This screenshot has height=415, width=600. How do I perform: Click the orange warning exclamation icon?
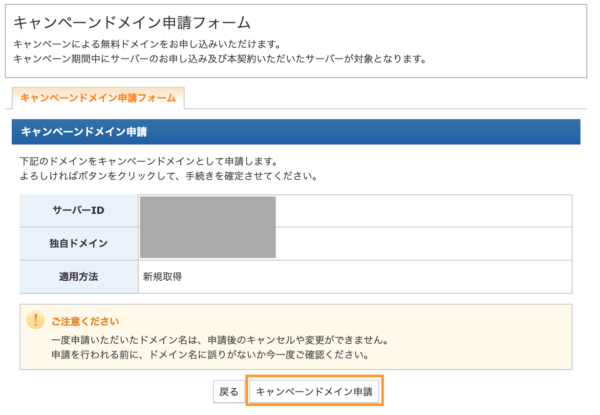click(36, 320)
